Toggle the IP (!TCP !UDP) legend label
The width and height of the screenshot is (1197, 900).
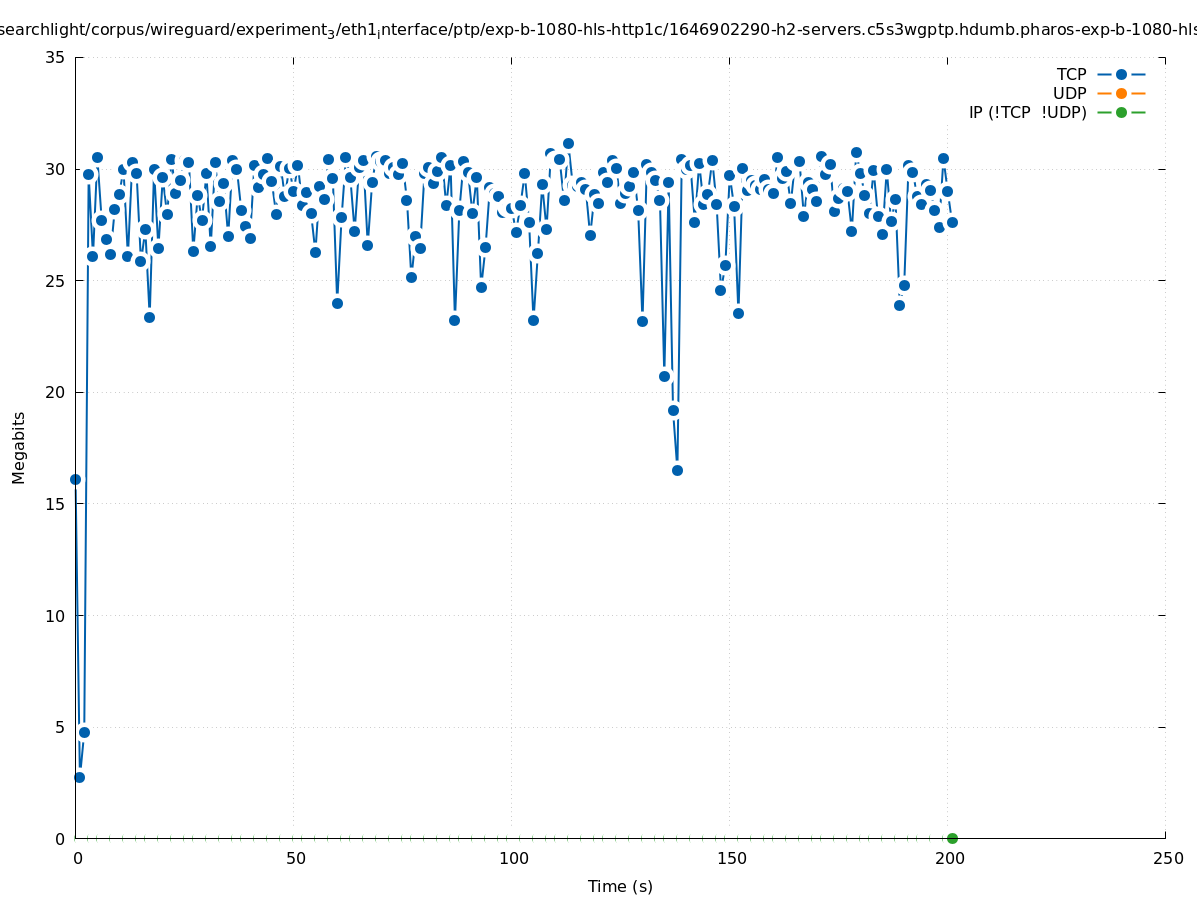(x=1027, y=112)
